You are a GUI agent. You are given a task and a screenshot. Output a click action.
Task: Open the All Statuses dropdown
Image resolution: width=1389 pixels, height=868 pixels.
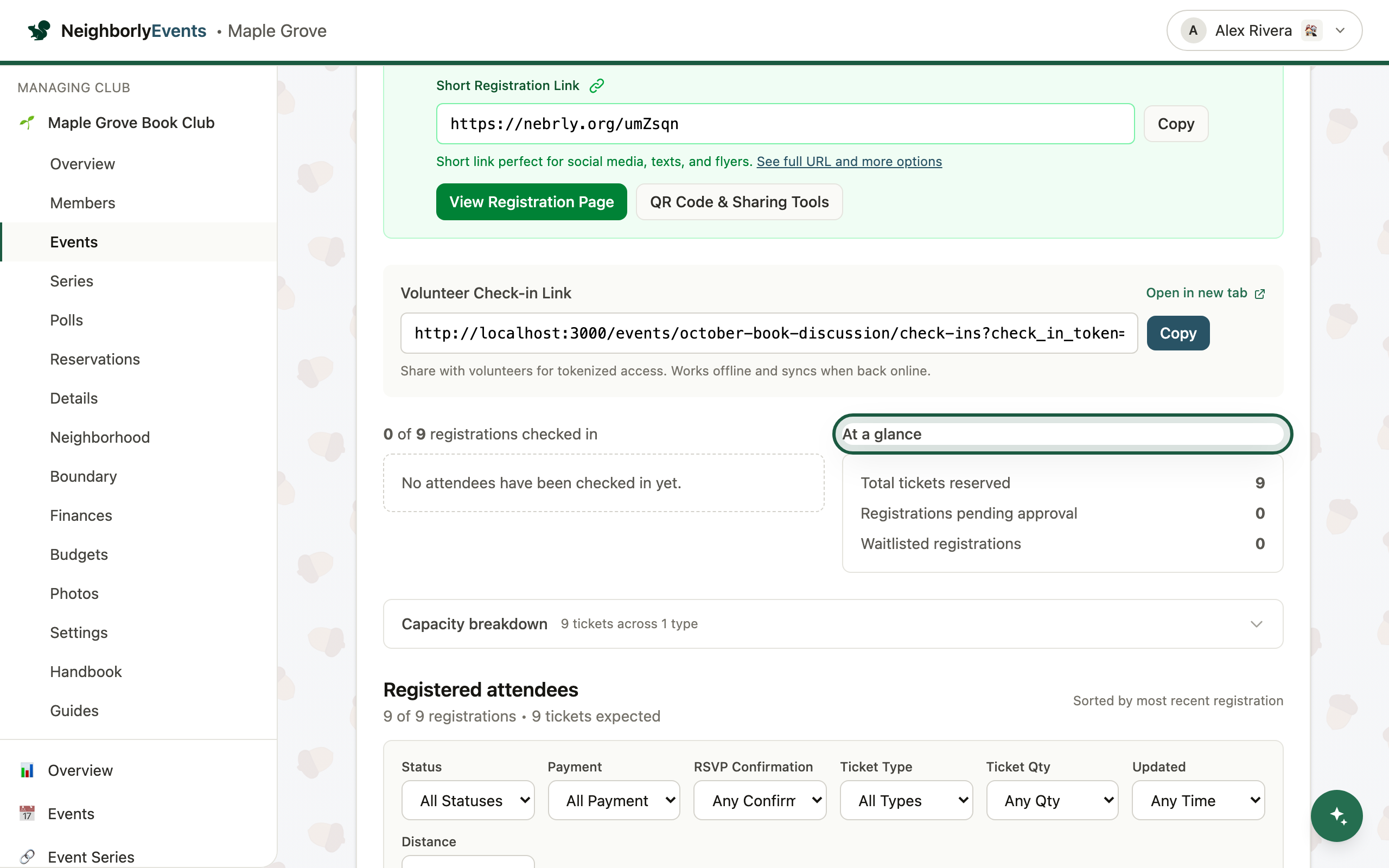(x=468, y=800)
